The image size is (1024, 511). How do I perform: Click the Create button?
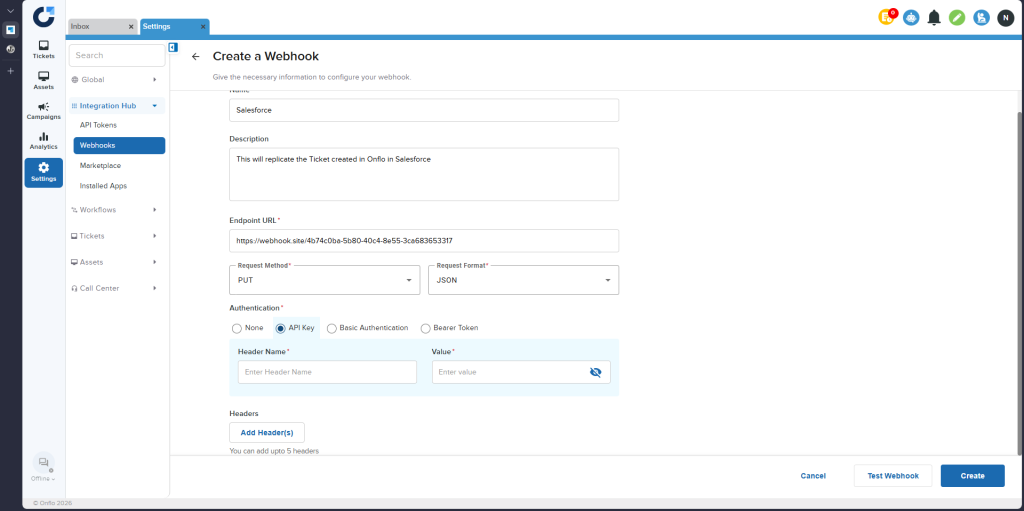click(x=972, y=476)
